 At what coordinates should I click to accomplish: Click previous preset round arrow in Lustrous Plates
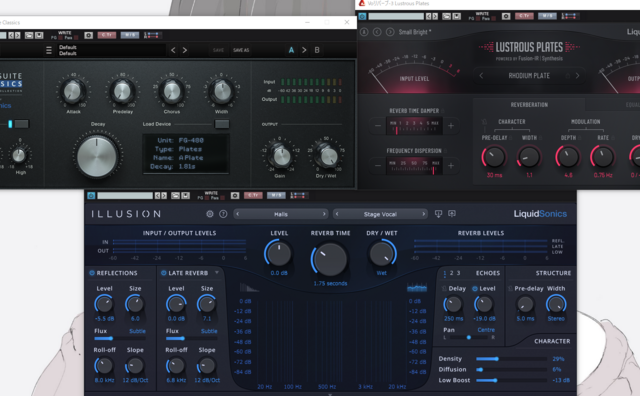coord(377,32)
